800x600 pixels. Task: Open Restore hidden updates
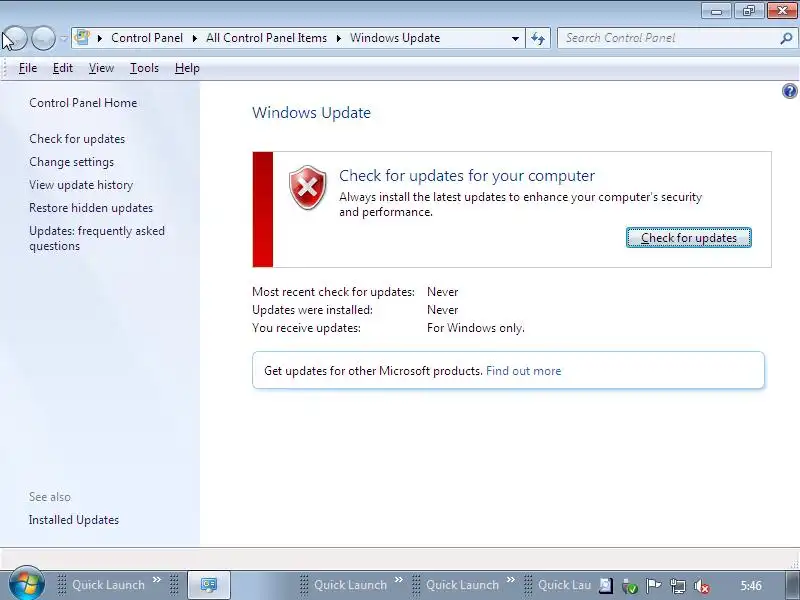tap(91, 208)
